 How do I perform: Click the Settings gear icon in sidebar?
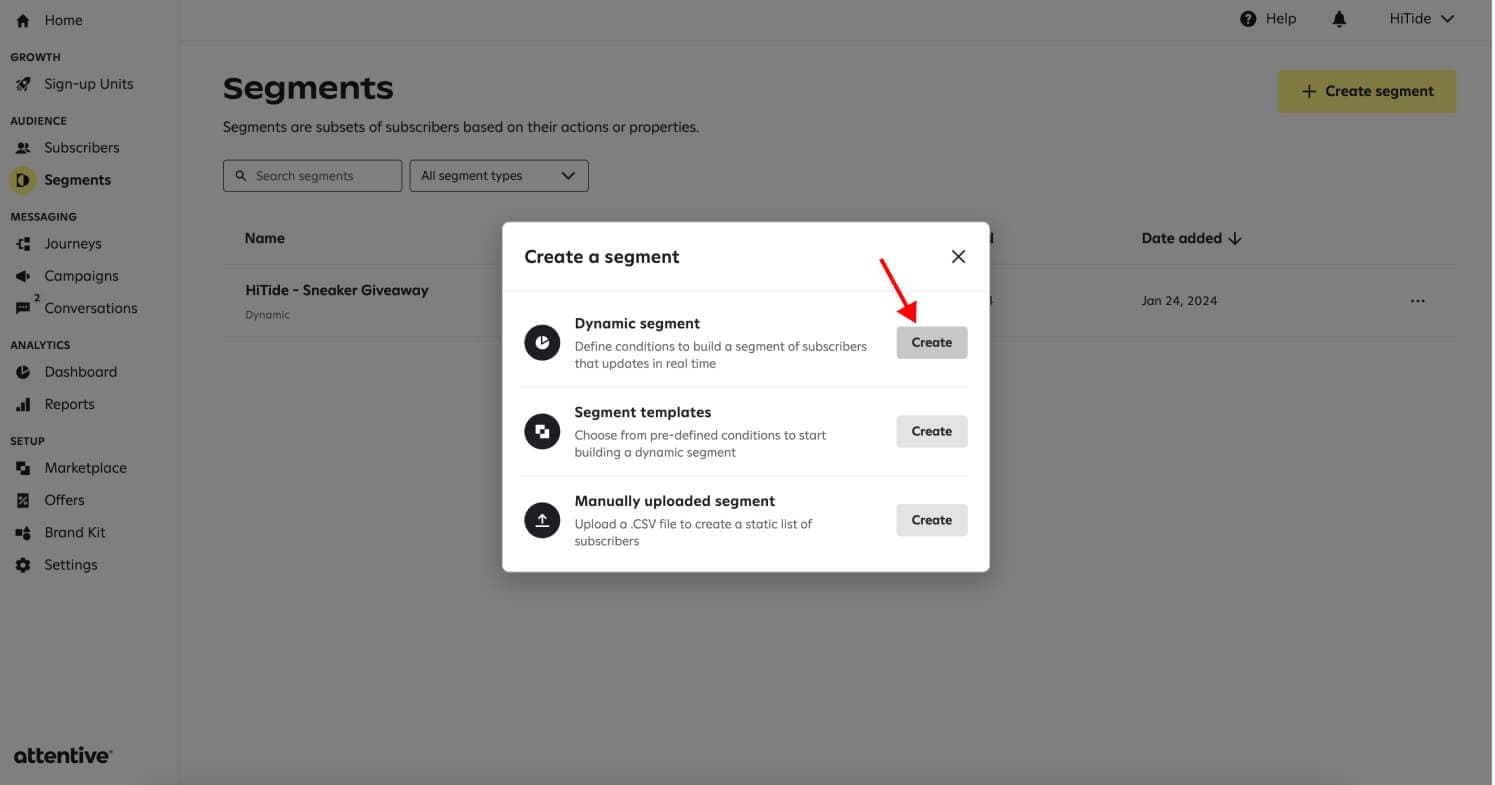[23, 565]
